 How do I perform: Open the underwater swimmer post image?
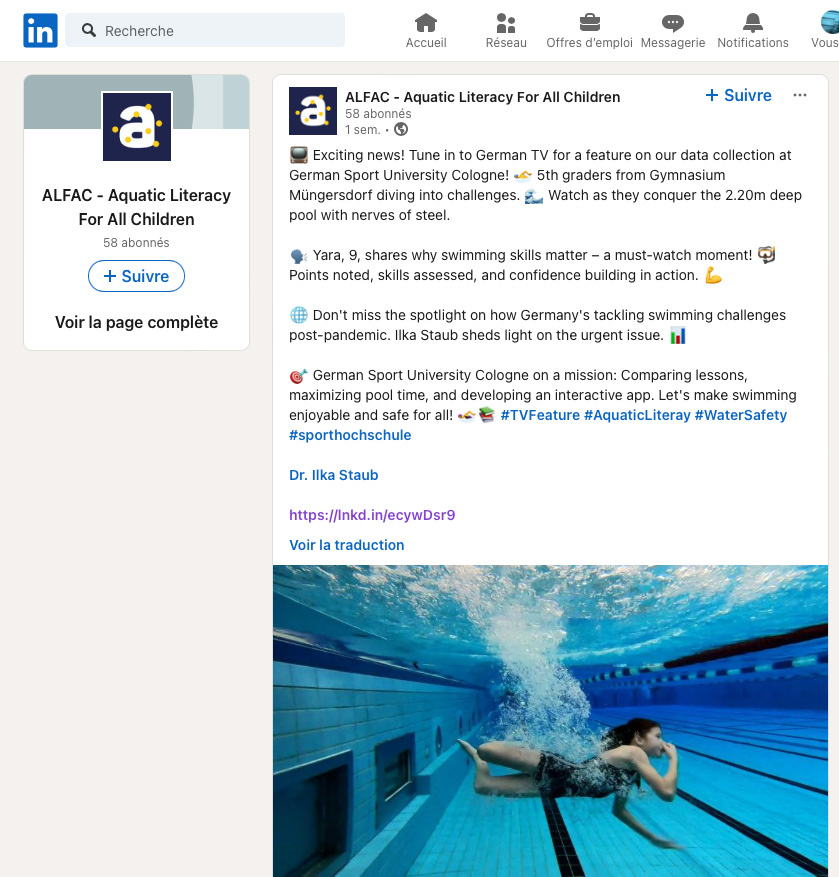(550, 720)
